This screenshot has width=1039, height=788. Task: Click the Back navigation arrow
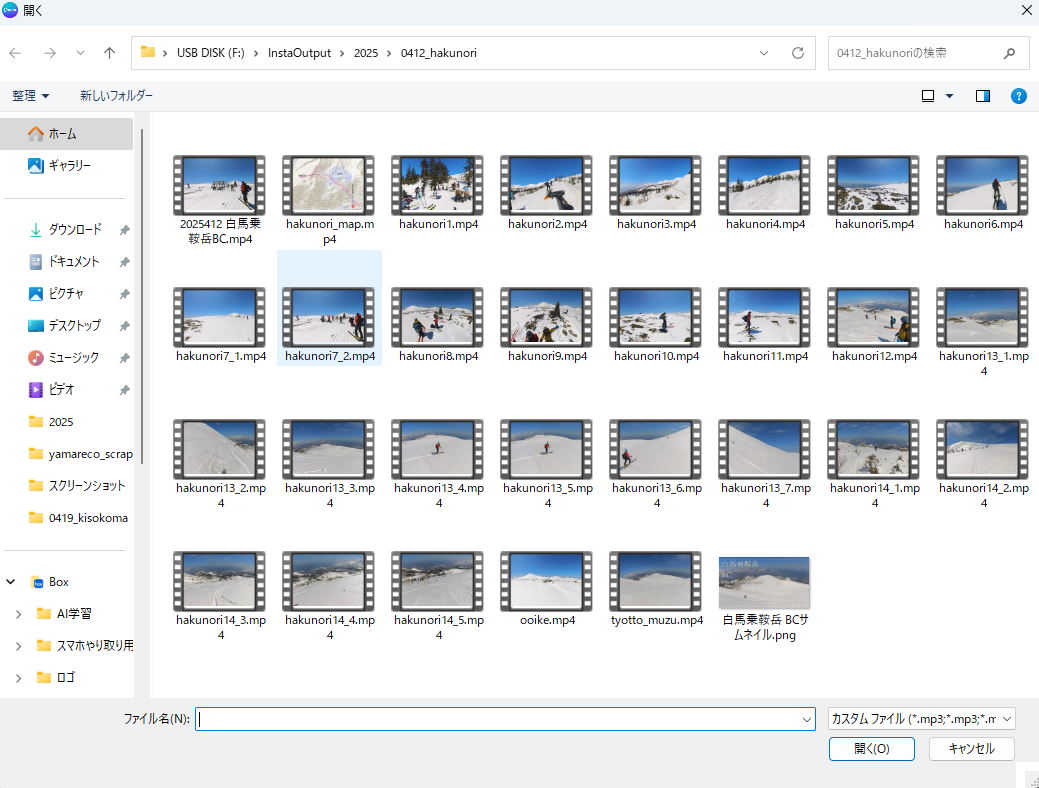[x=16, y=53]
